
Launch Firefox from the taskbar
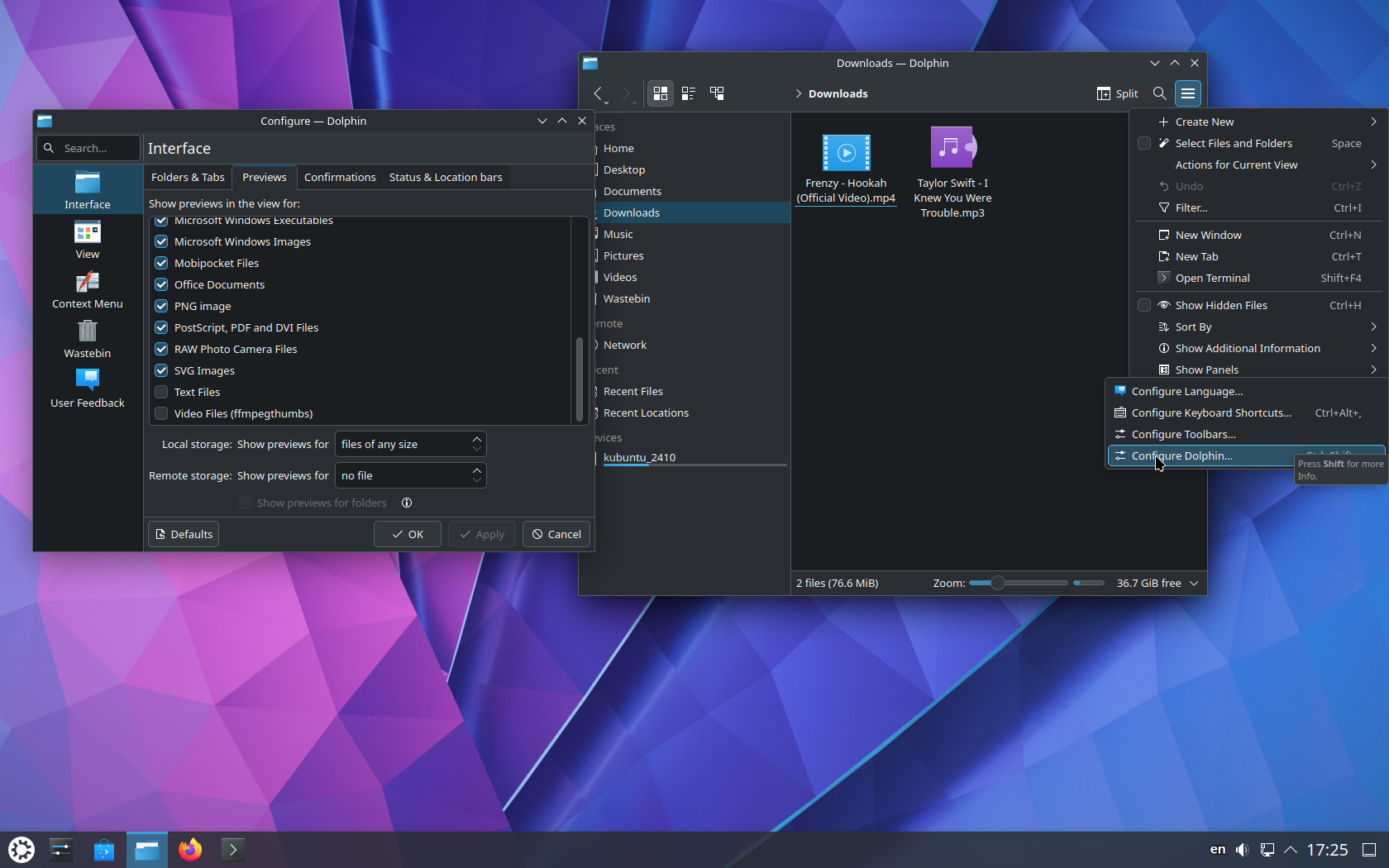click(190, 849)
